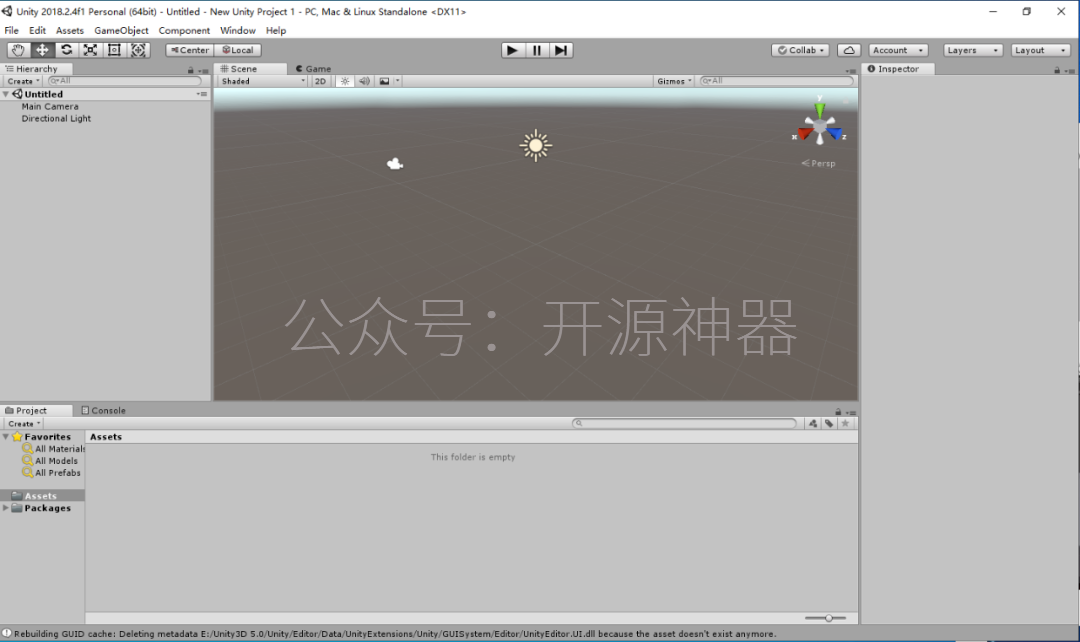Screen dimensions: 1080x642
Task: Click Search by Label tag icon
Action: point(829,424)
